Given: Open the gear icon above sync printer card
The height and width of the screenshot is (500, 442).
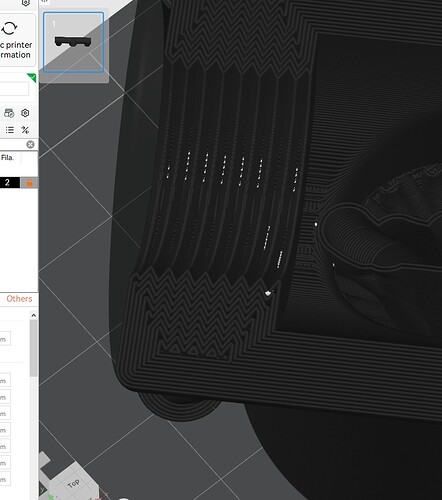Looking at the screenshot, I should coord(26,3).
